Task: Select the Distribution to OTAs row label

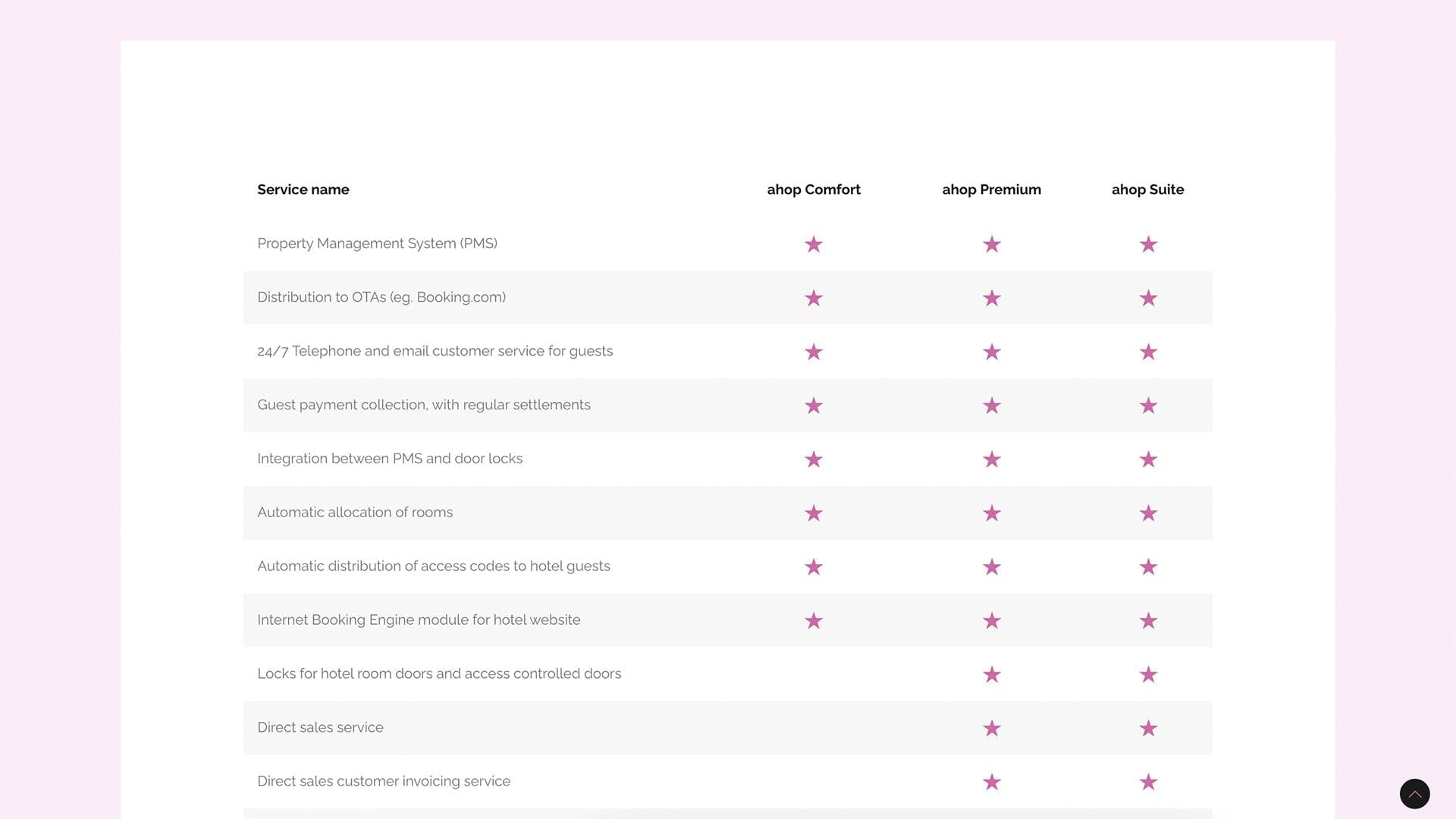Action: [x=381, y=297]
